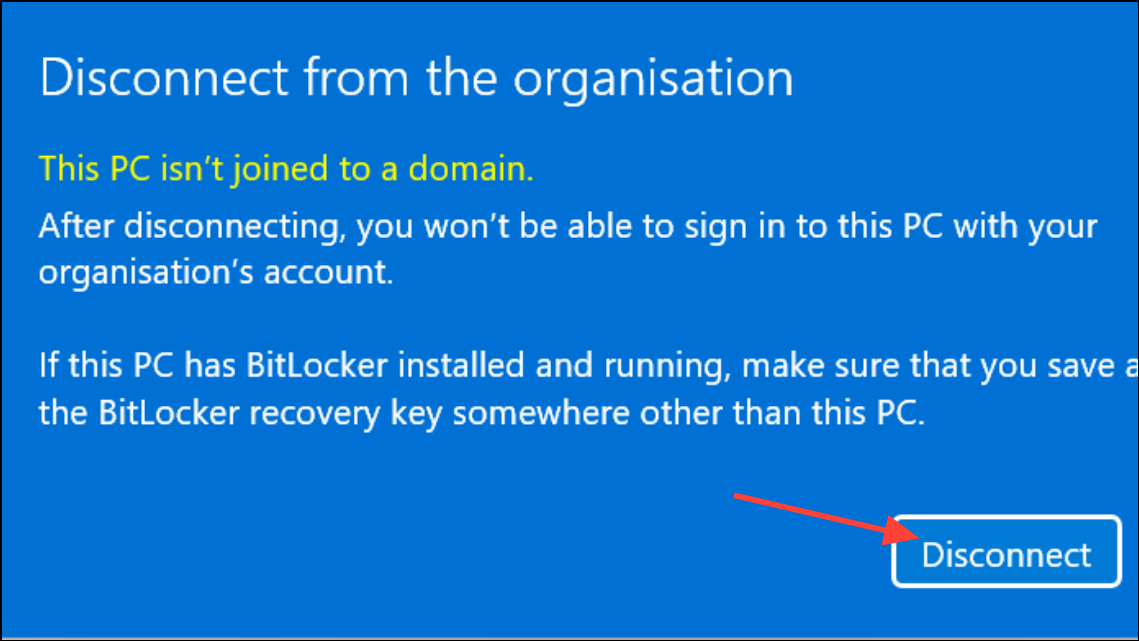Image resolution: width=1139 pixels, height=641 pixels.
Task: Click the Disconnect button
Action: [1005, 553]
